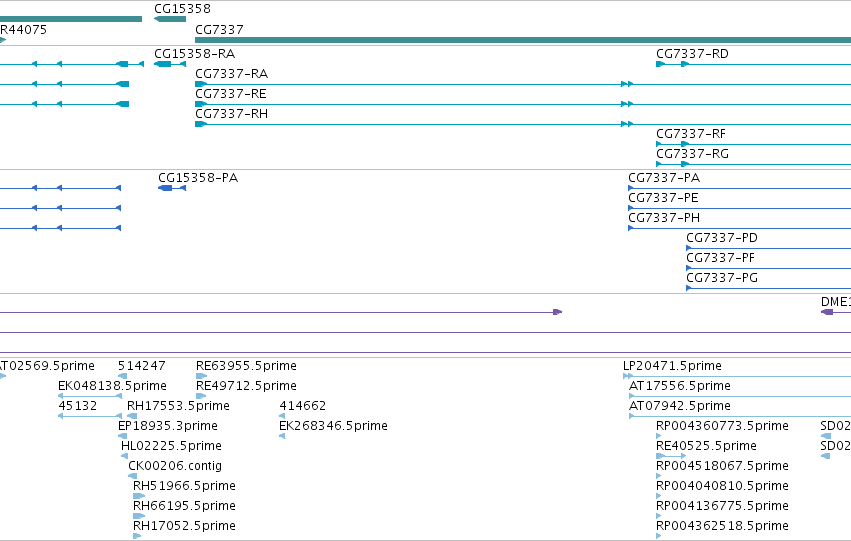Click EST label 45132

pyautogui.click(x=78, y=406)
